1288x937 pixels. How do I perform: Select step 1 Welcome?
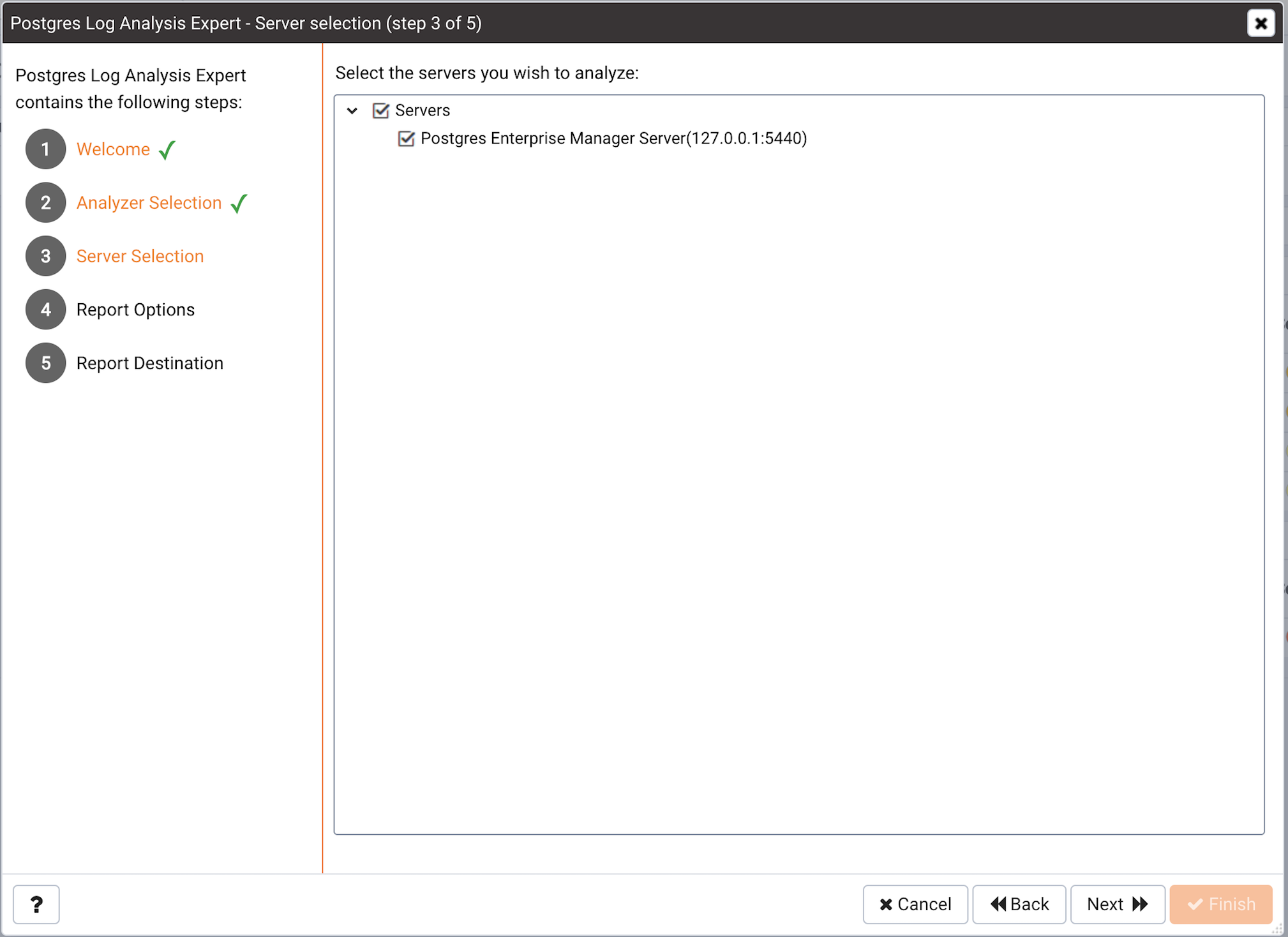pyautogui.click(x=113, y=149)
